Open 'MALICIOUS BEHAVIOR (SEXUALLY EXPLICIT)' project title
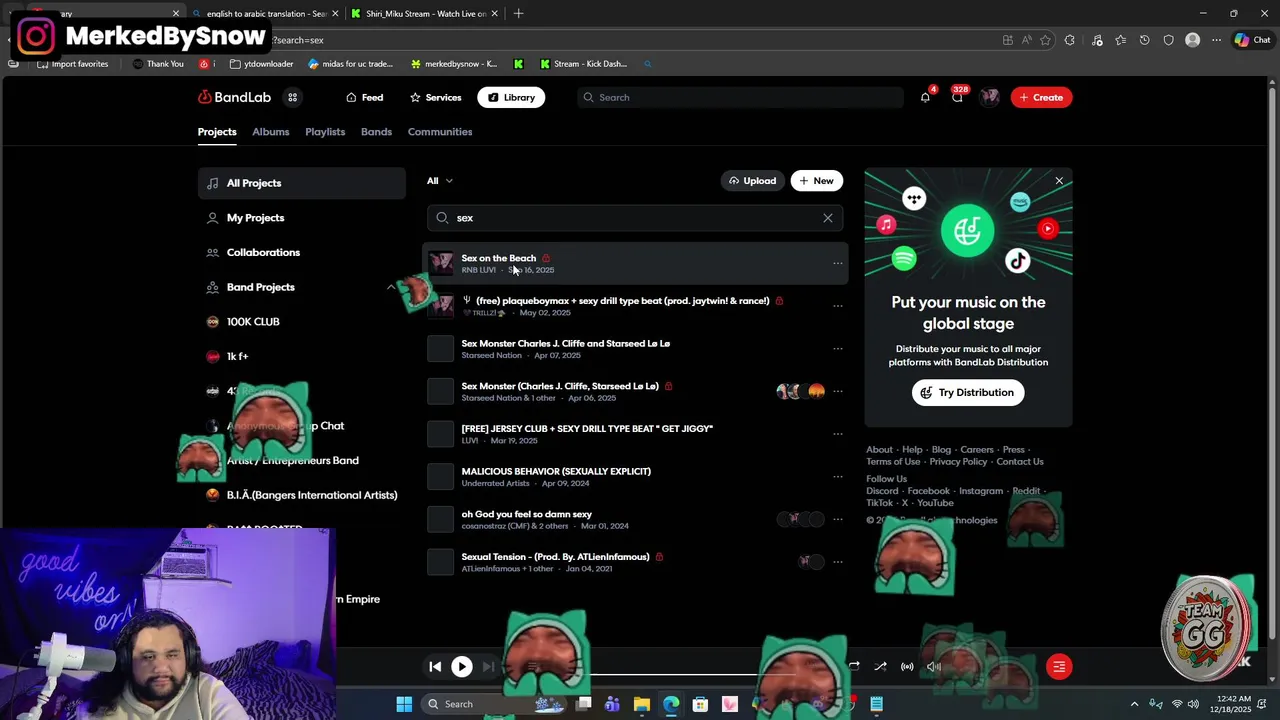The image size is (1280, 720). pyautogui.click(x=556, y=471)
